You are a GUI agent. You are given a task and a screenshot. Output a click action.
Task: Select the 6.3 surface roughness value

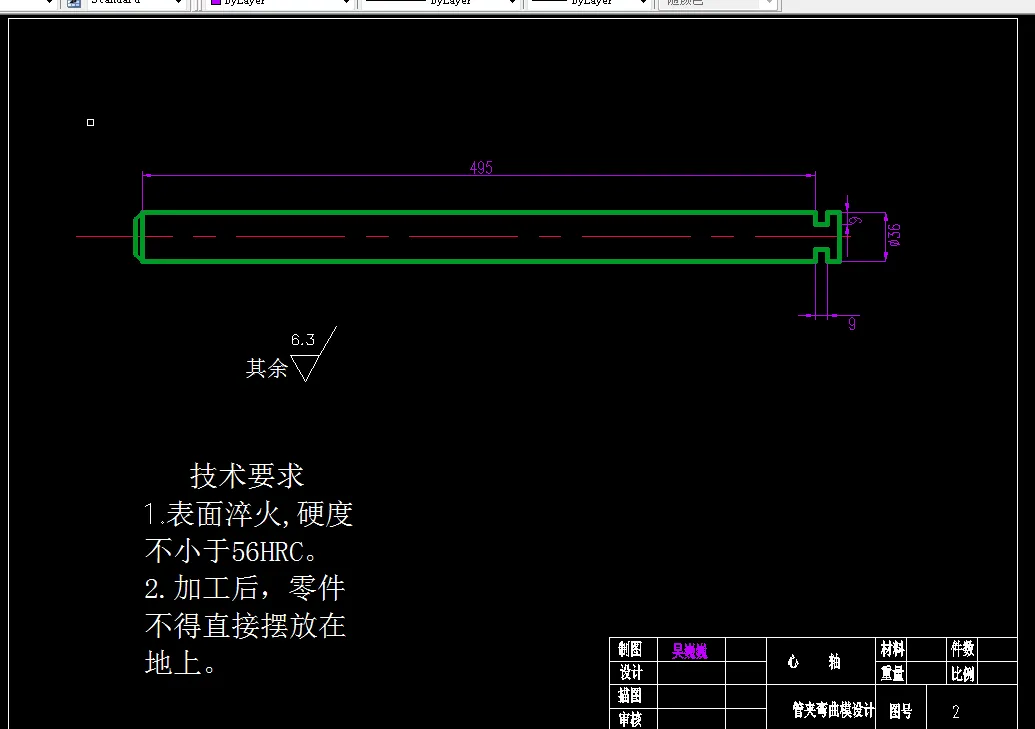[303, 339]
